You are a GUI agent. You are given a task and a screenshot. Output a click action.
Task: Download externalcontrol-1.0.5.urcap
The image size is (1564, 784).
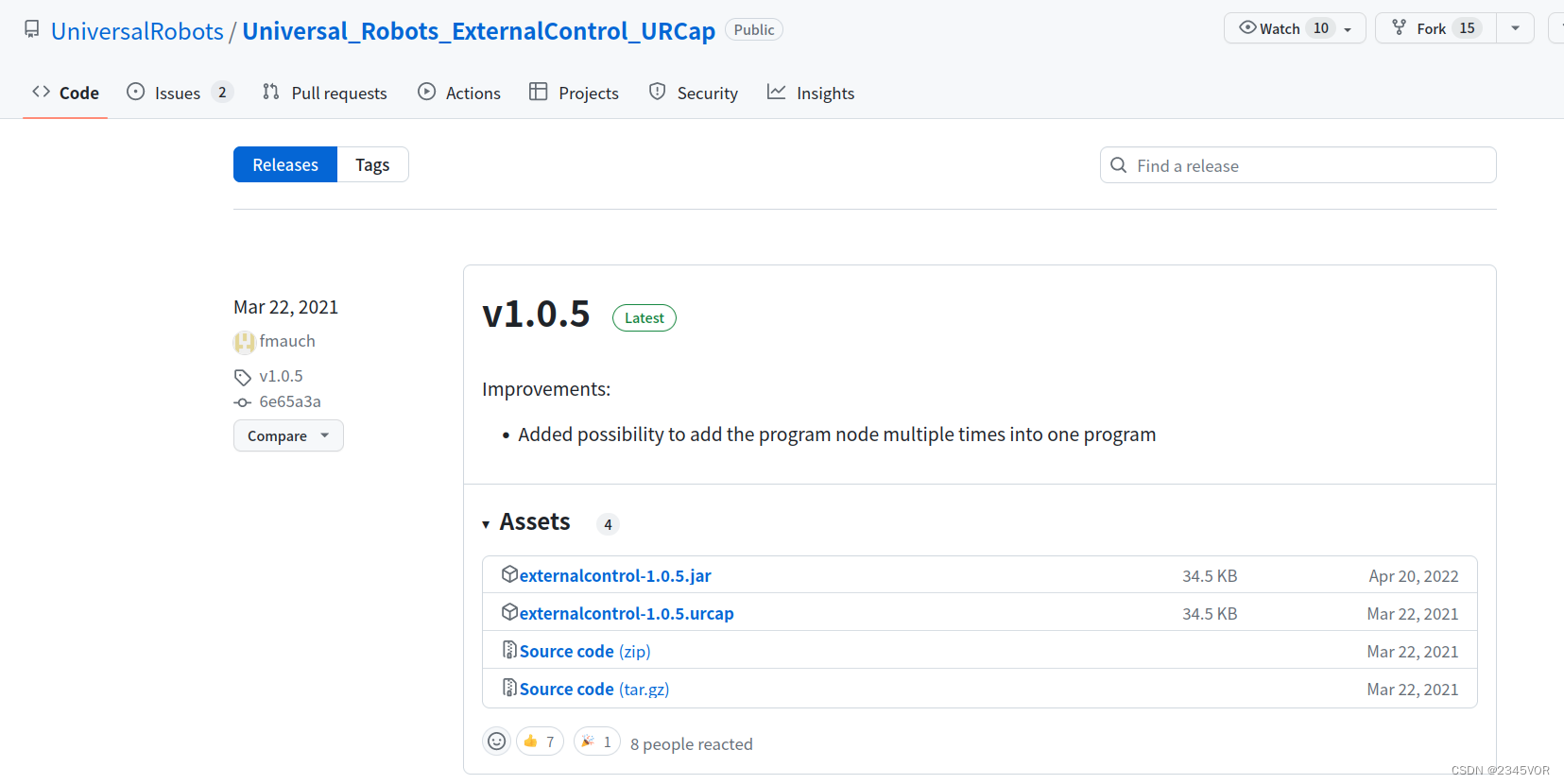tap(627, 613)
